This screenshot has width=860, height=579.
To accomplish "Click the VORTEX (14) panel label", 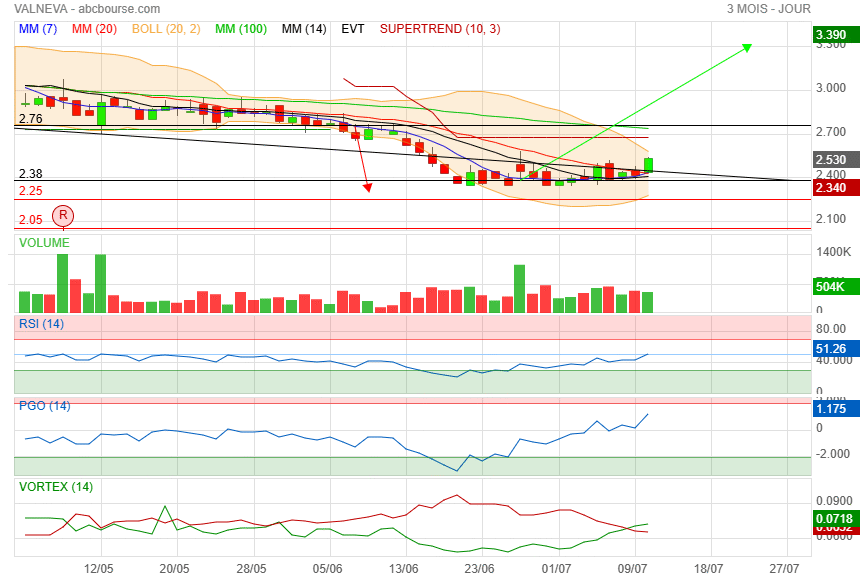I will click(x=56, y=487).
